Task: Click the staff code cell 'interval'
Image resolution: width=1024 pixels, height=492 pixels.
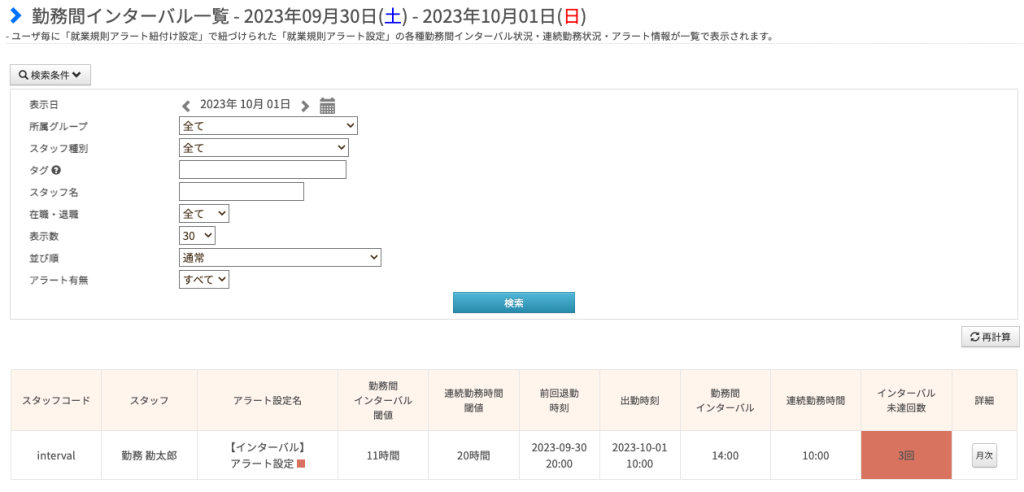Action: pos(56,455)
